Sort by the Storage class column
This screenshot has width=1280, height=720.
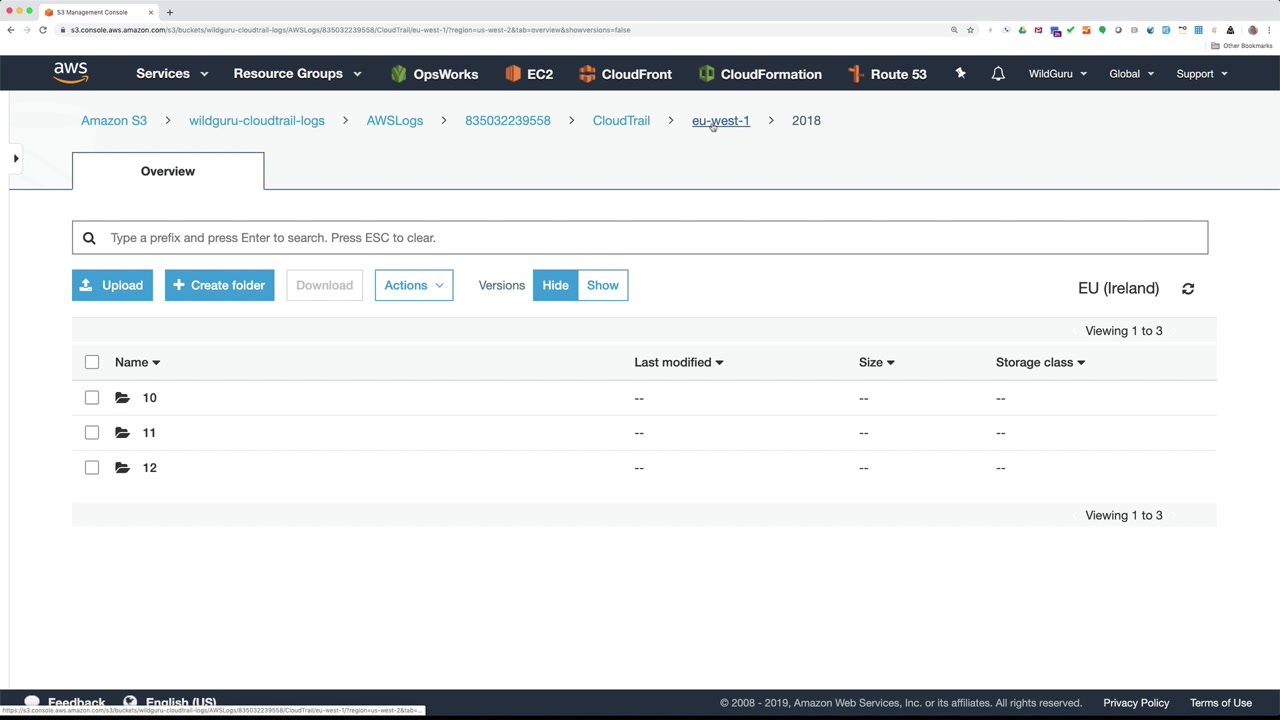(1040, 362)
